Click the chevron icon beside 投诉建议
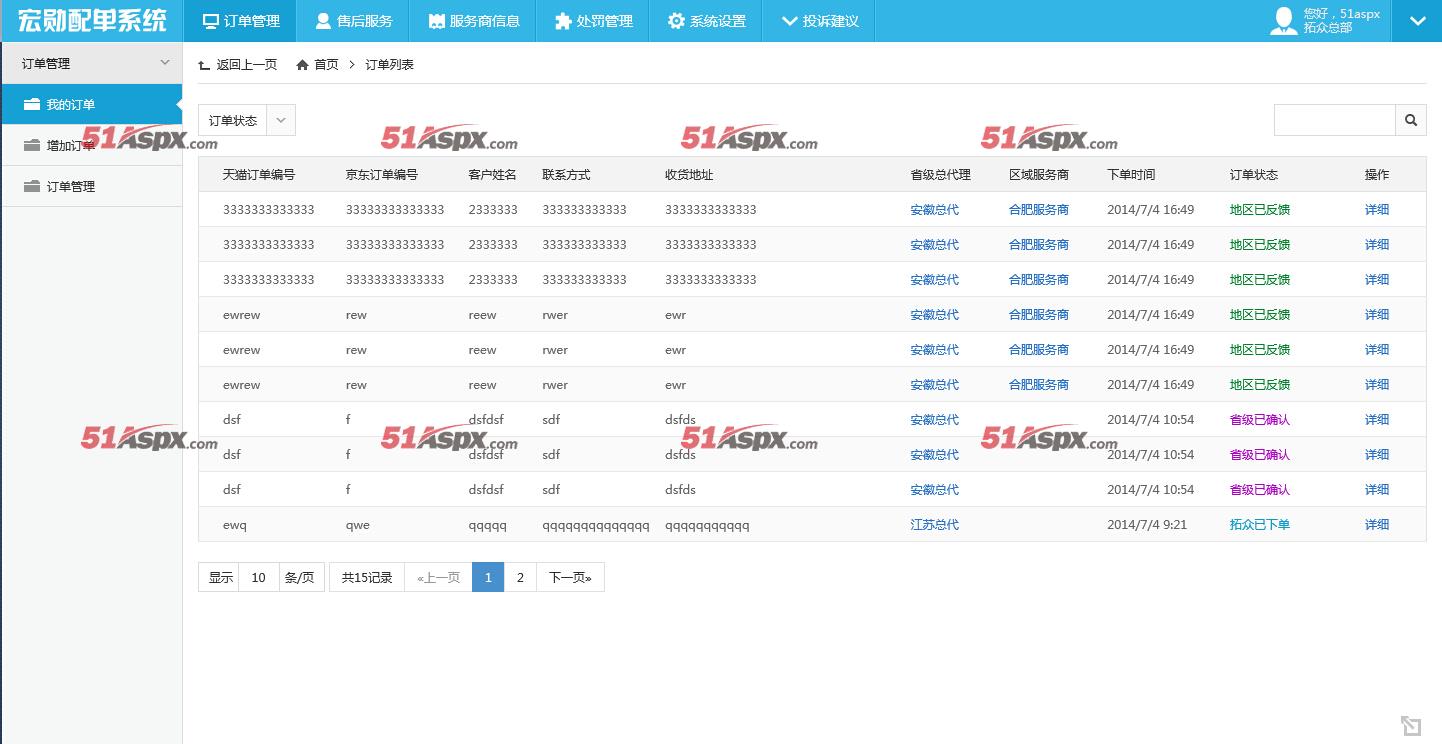Viewport: 1442px width, 744px height. tap(789, 21)
